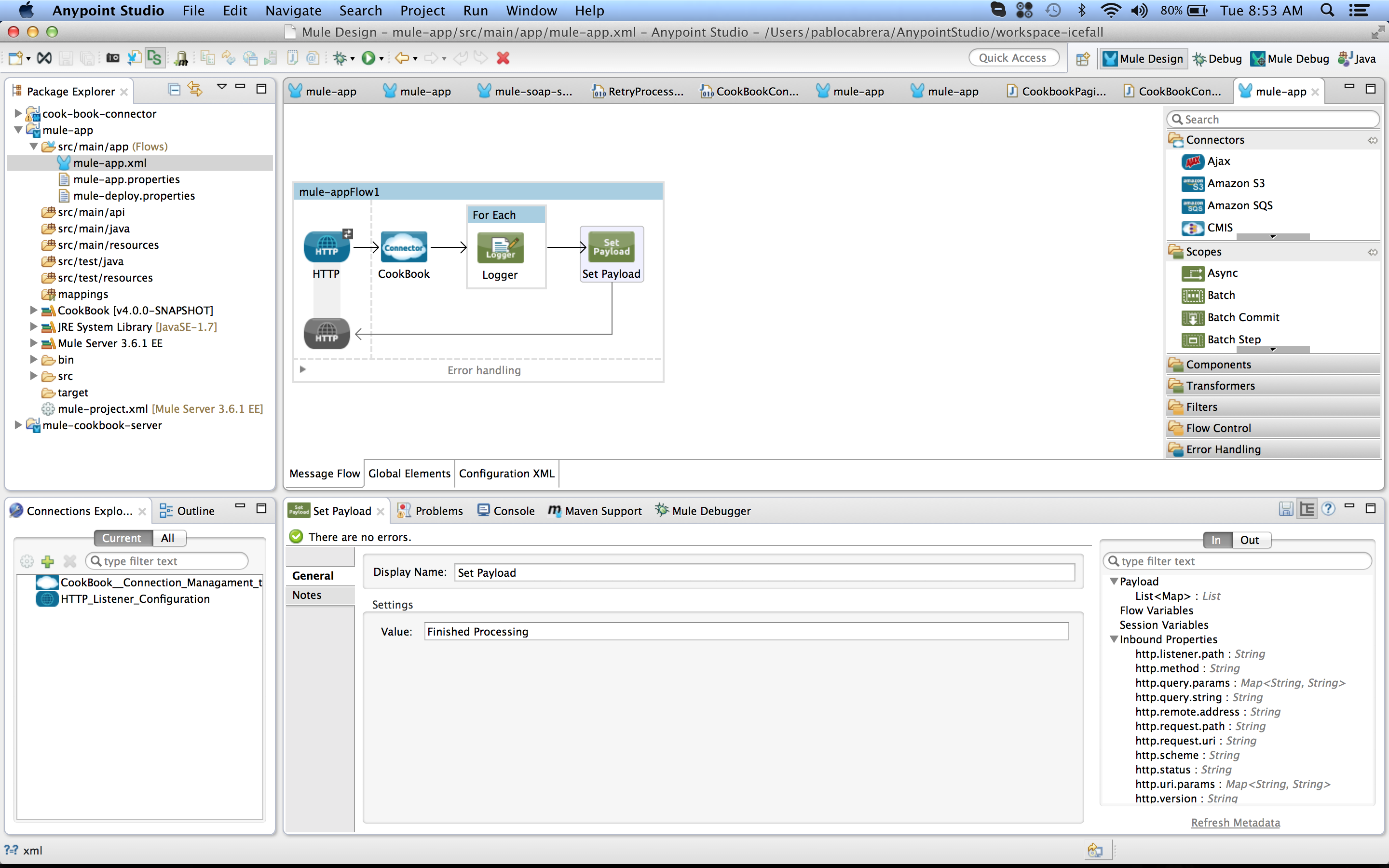
Task: Click the Logger component in For Each
Action: (x=500, y=248)
